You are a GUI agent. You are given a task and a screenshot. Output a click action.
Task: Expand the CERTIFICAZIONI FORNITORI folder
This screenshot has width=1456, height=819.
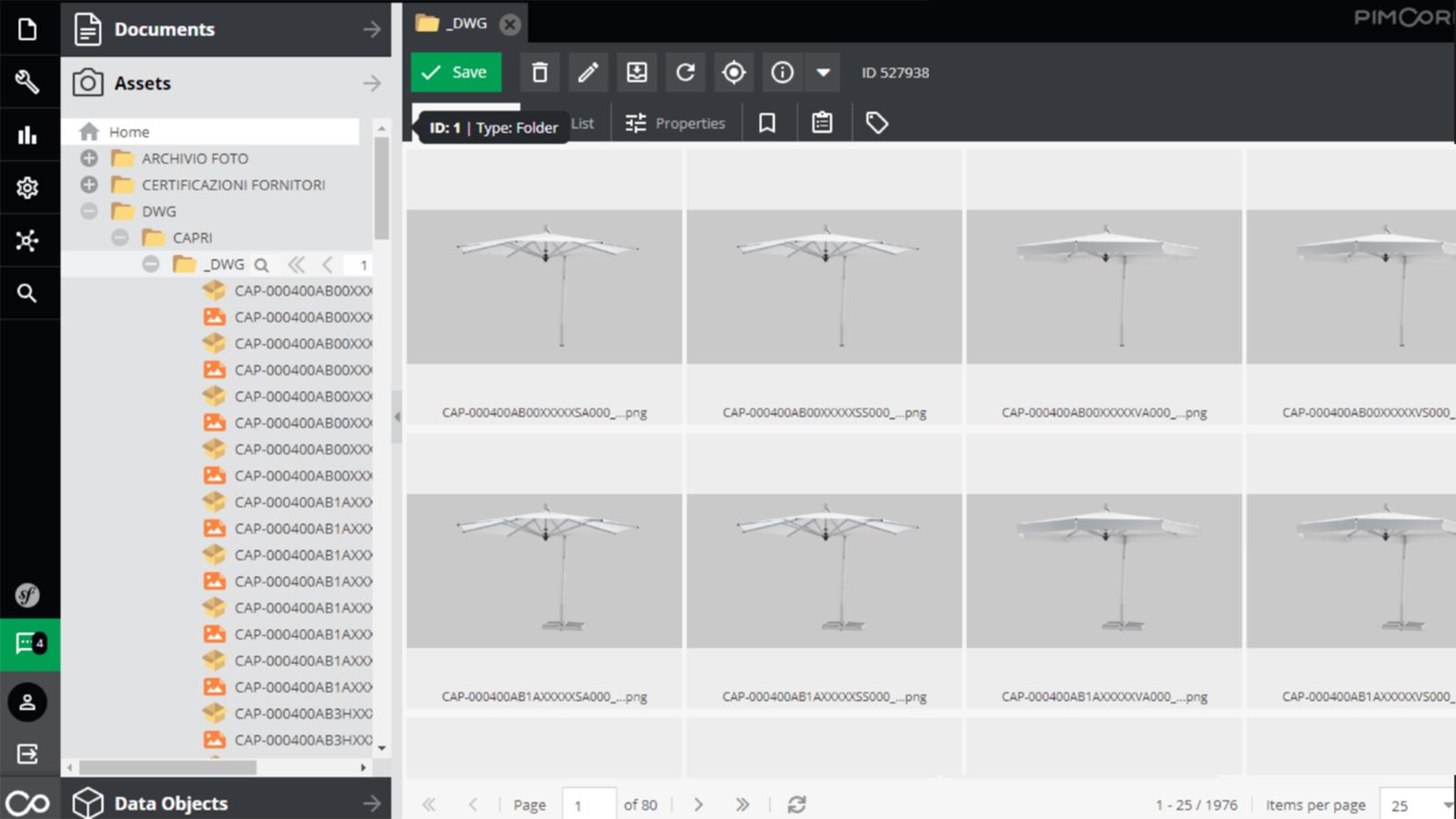click(89, 185)
